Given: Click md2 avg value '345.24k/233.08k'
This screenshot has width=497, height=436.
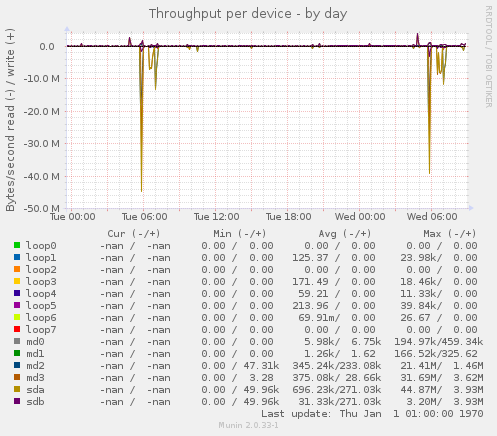Looking at the screenshot, I should (337, 366).
